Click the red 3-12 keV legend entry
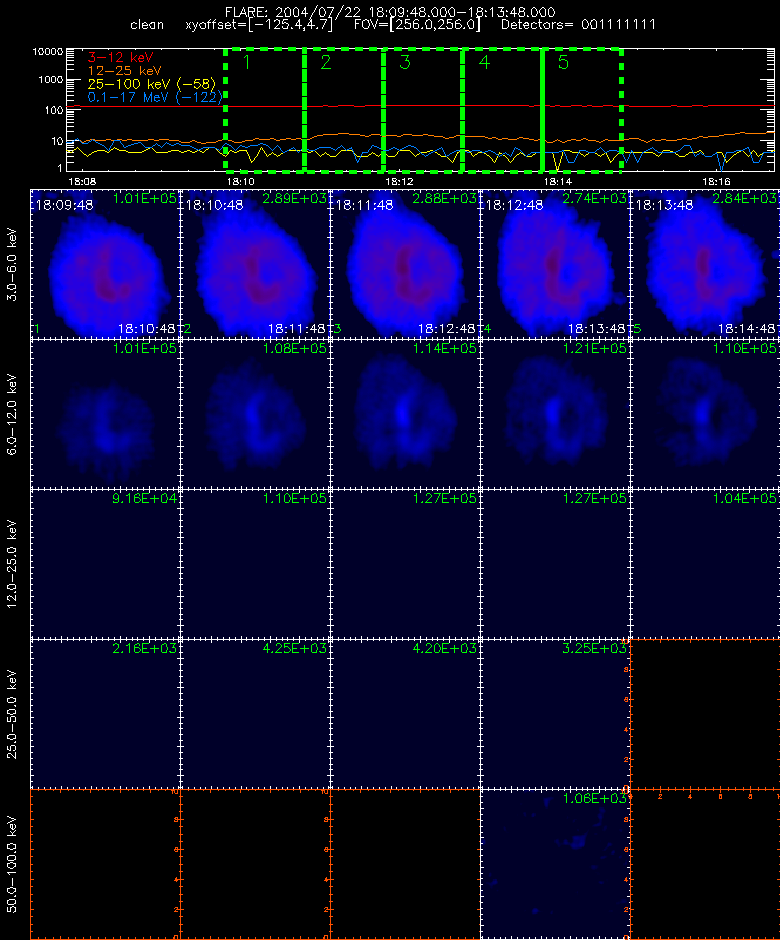 (x=121, y=58)
